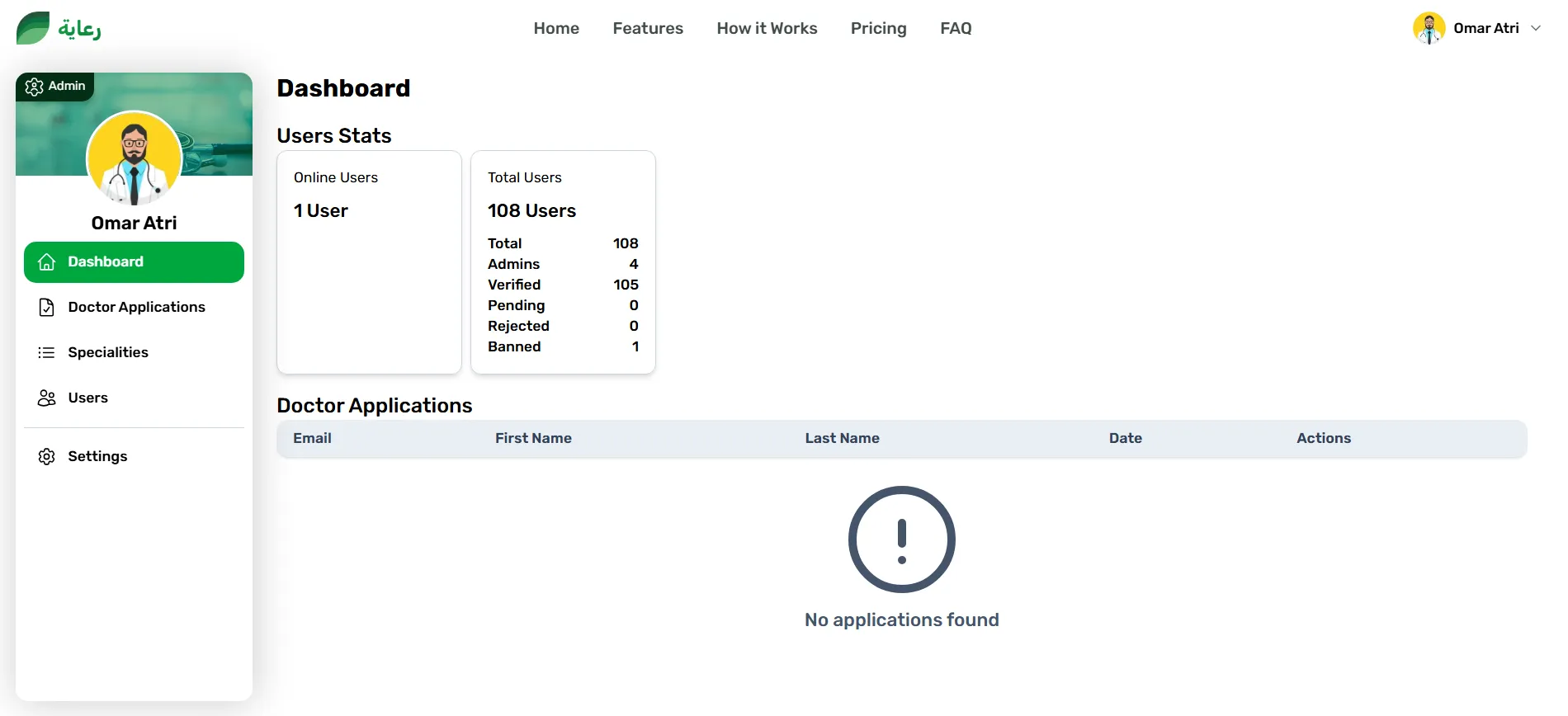Screen dimensions: 1568x716
Task: Click the Total Users card title
Action: pos(525,177)
